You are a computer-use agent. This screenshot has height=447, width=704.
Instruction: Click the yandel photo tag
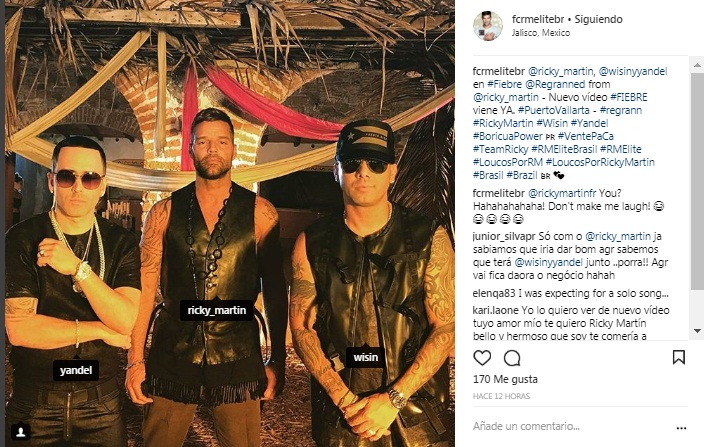tap(76, 369)
